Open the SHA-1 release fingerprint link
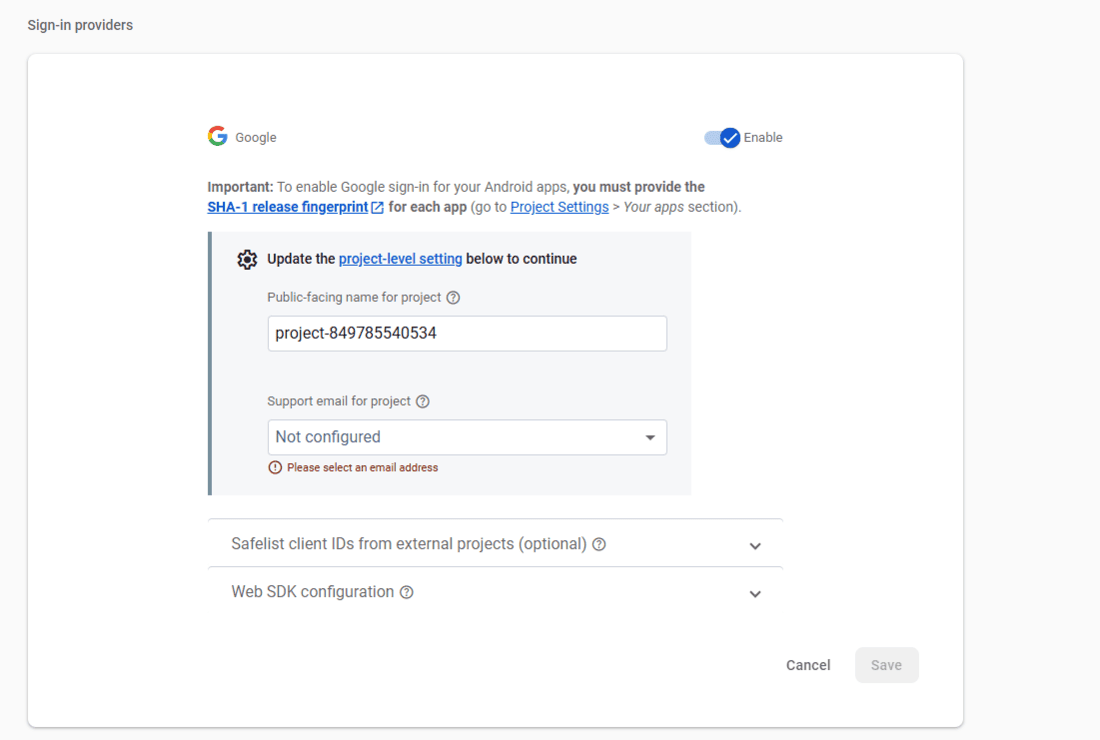 [x=288, y=207]
